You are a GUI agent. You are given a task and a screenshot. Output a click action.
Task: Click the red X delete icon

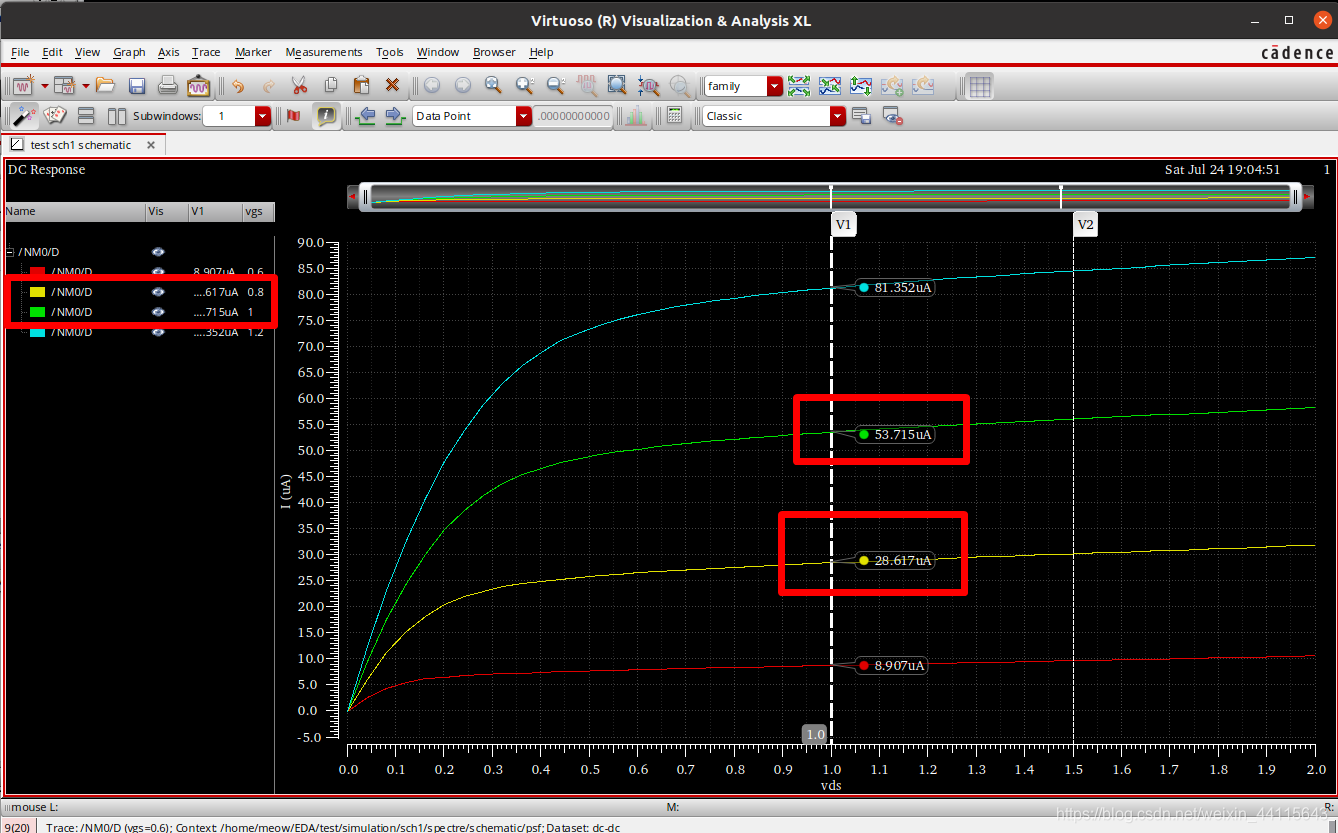(393, 86)
